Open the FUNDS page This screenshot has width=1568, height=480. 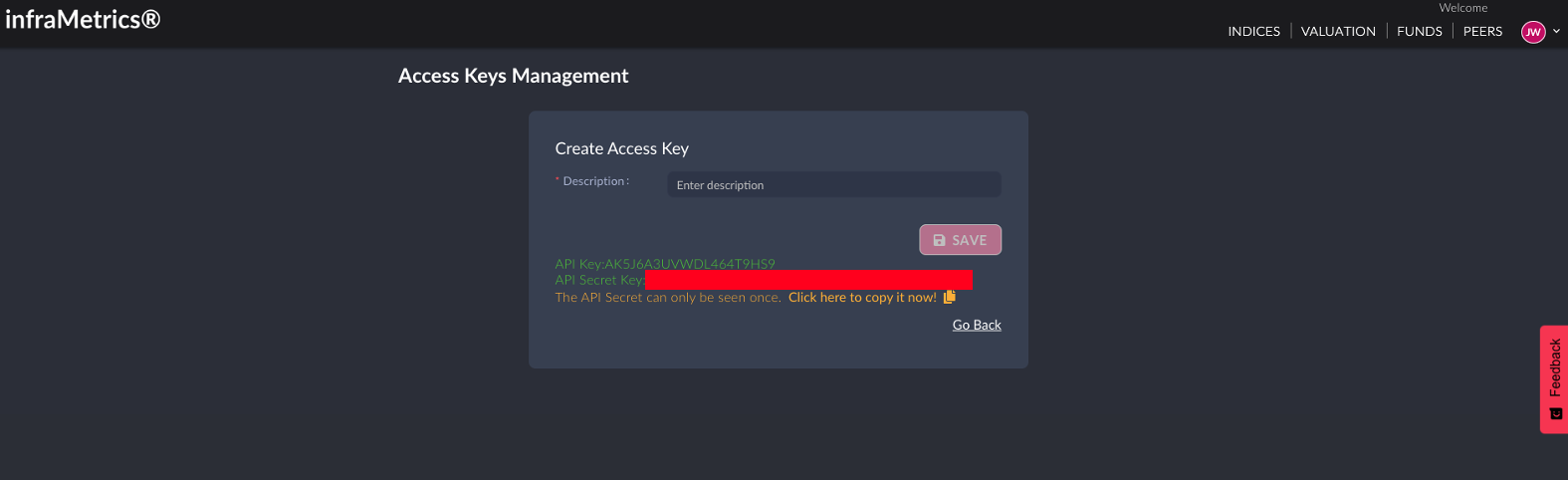coord(1419,31)
